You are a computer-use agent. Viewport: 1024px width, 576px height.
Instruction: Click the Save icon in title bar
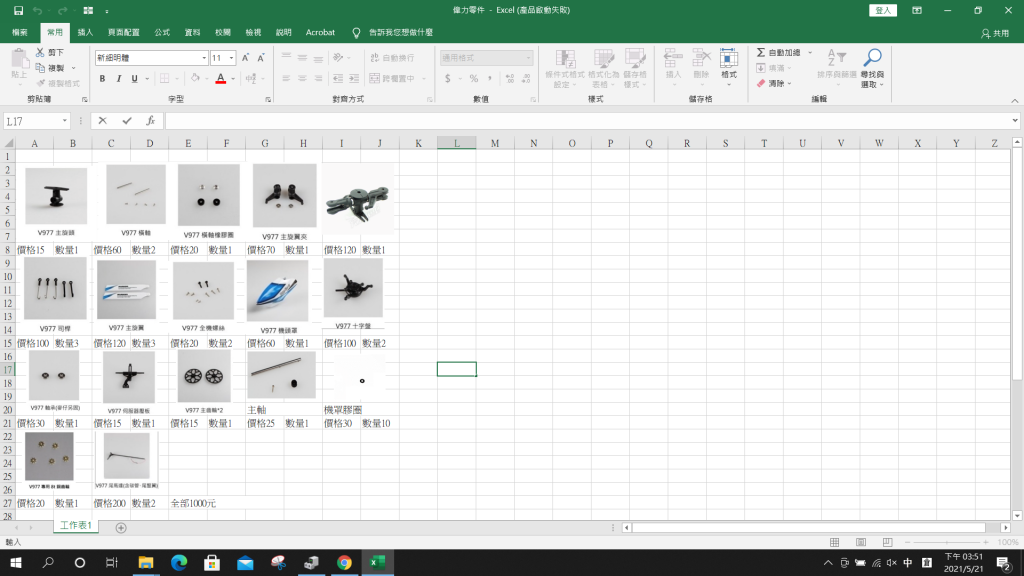(x=18, y=10)
